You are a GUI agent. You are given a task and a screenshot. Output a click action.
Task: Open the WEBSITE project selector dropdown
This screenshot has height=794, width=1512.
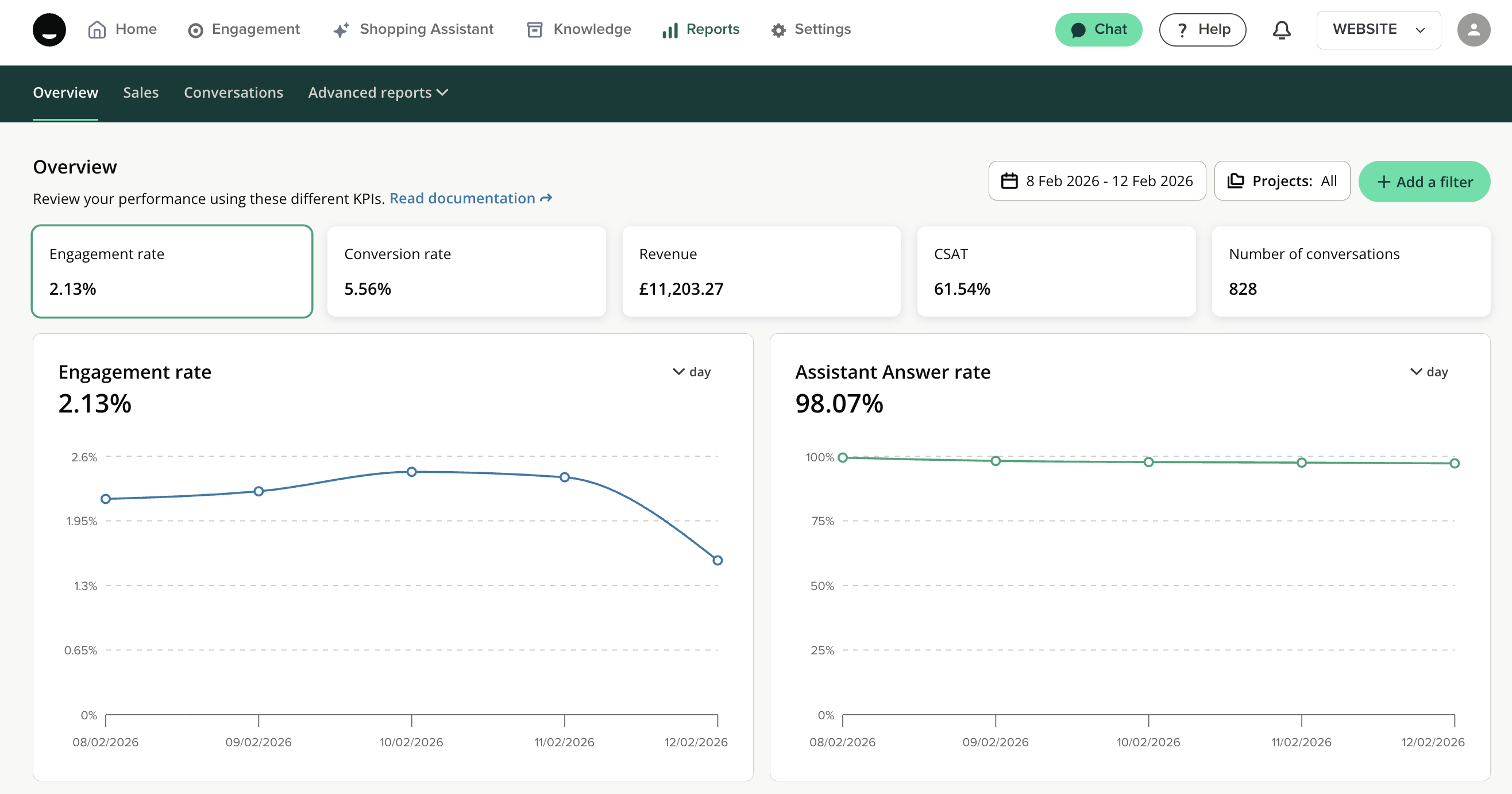click(x=1378, y=30)
